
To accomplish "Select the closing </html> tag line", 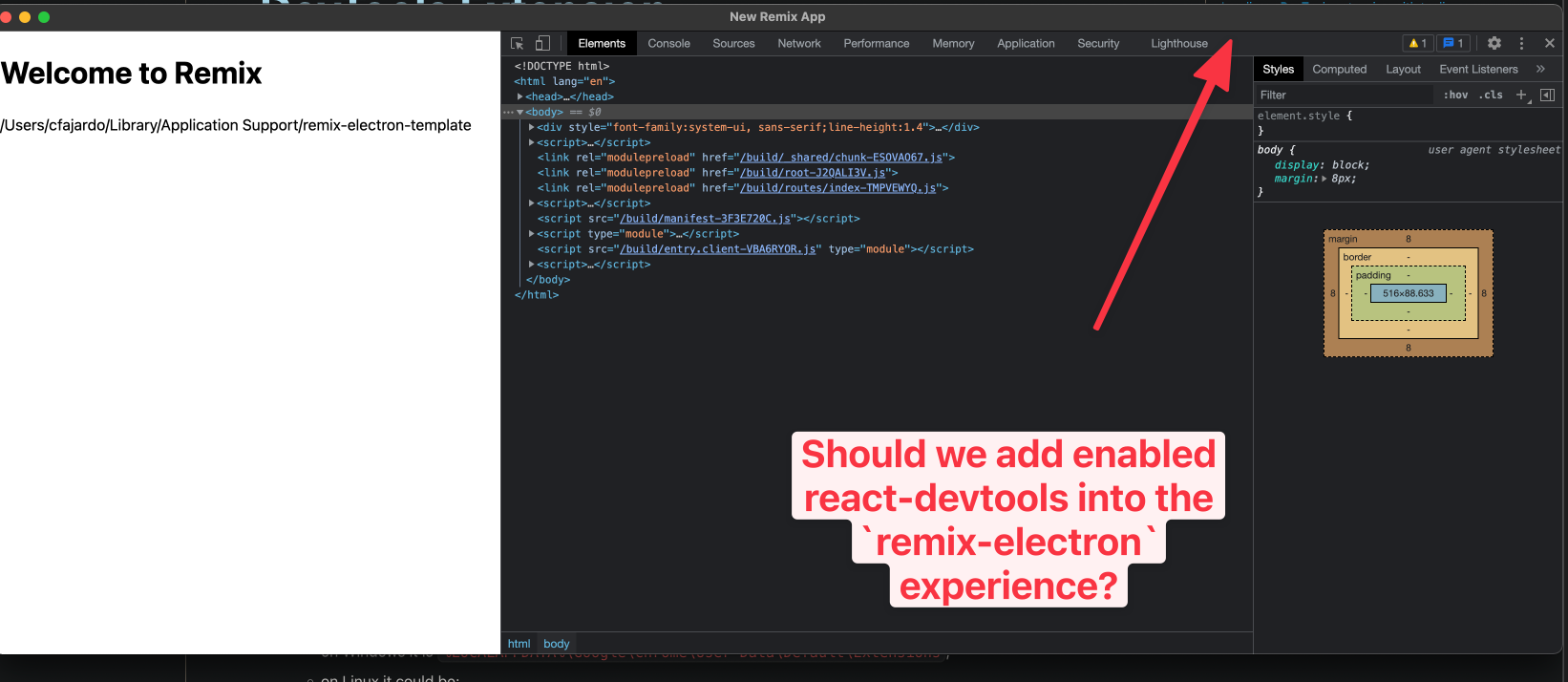I will 537,295.
